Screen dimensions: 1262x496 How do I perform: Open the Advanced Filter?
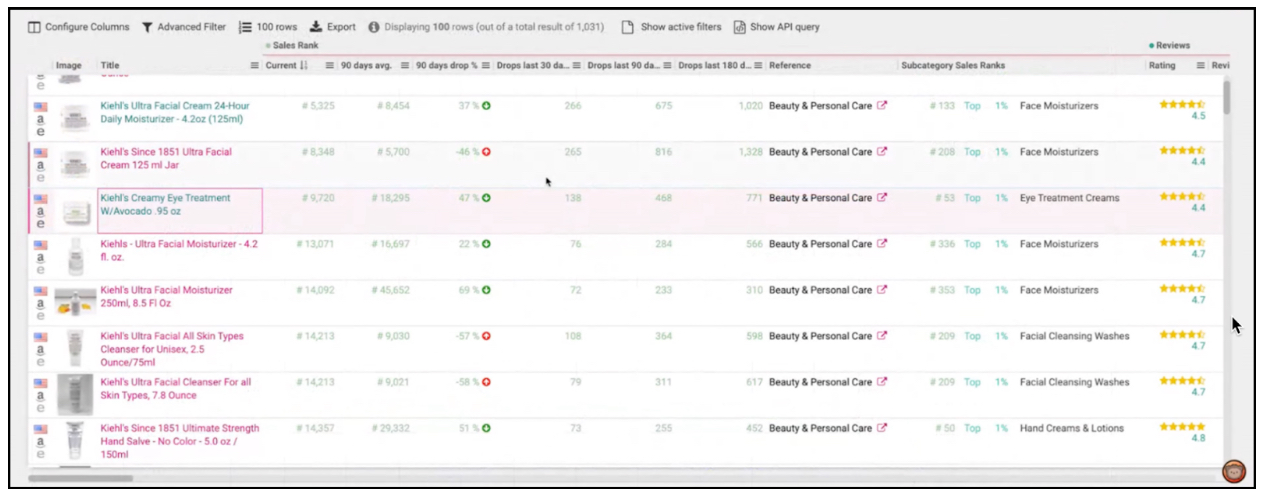click(x=184, y=27)
